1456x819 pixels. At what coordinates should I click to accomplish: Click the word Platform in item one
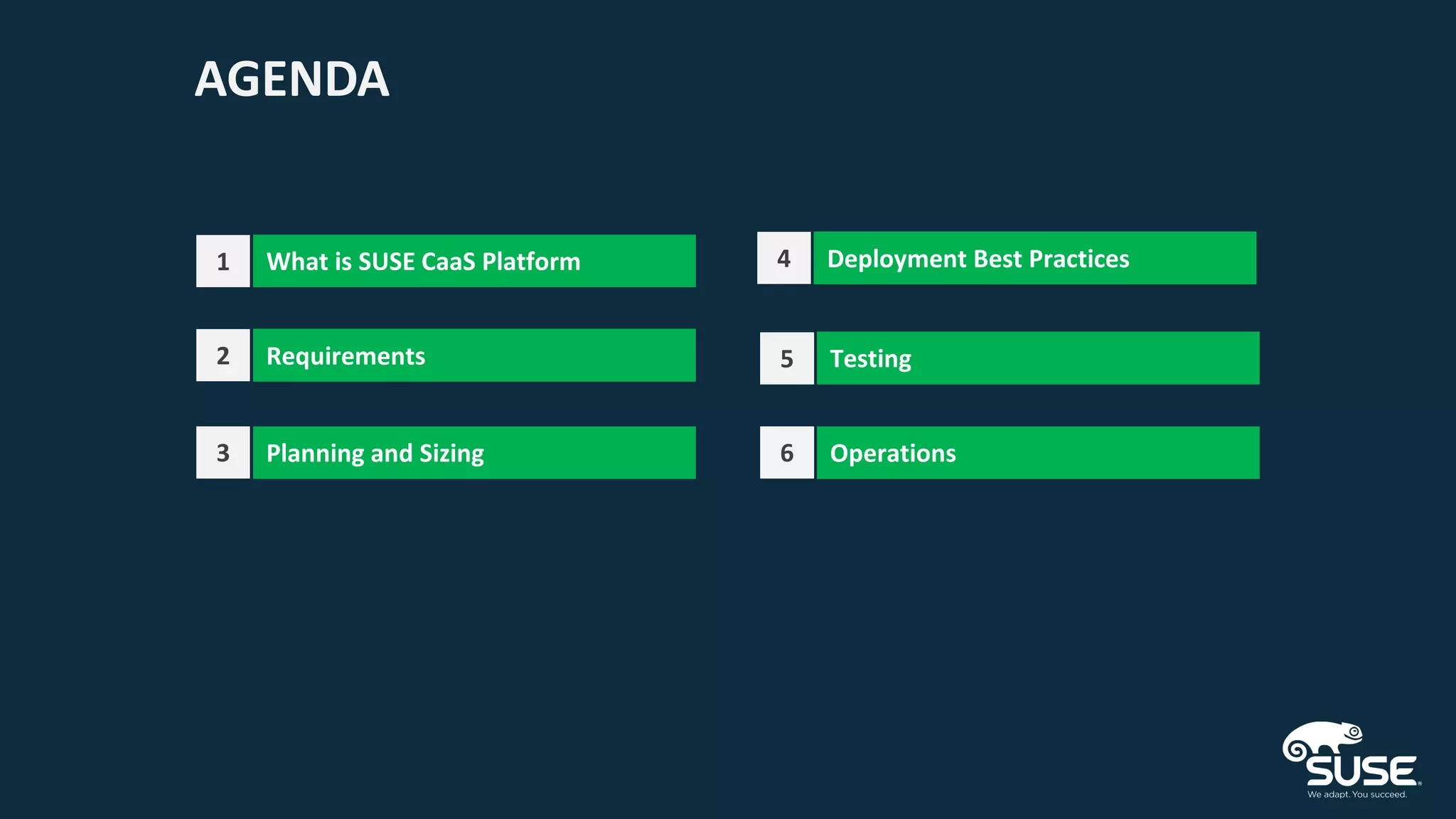[531, 262]
